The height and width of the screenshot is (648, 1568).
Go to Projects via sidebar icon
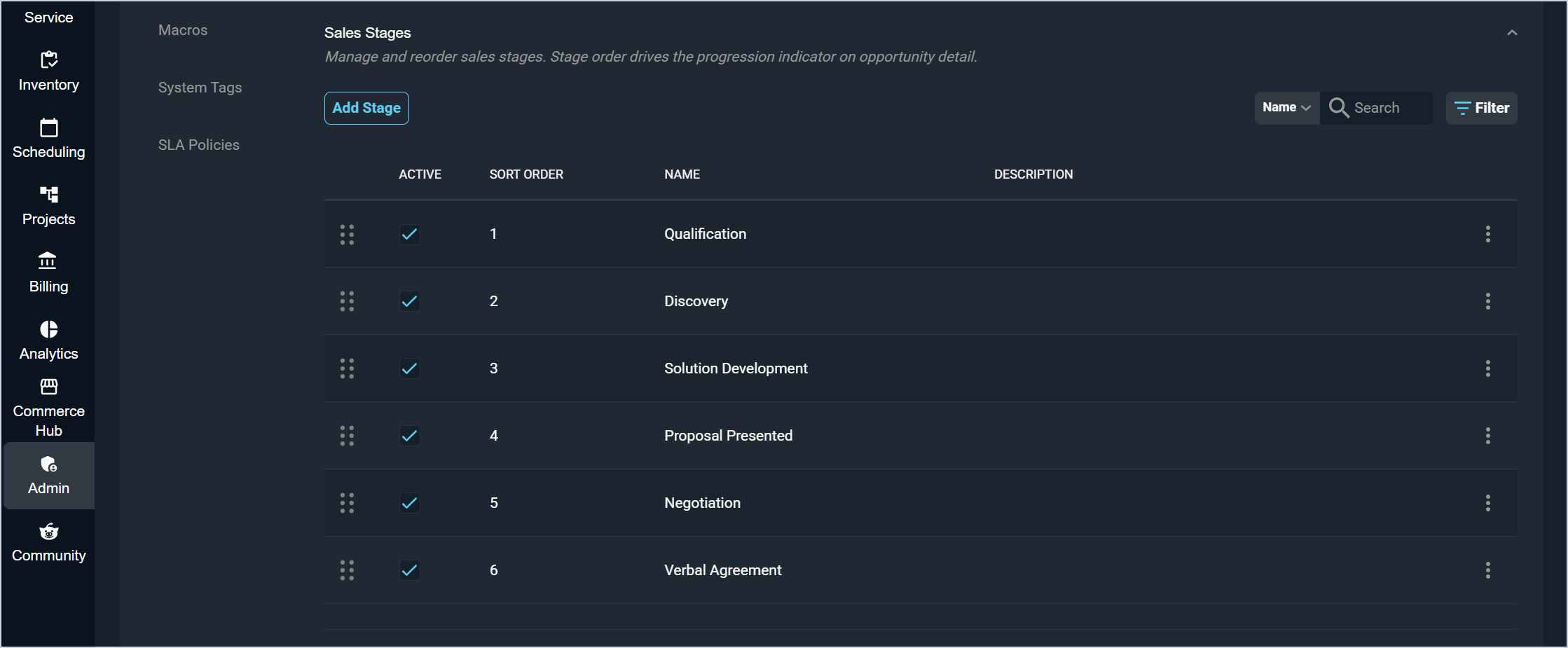pos(48,194)
